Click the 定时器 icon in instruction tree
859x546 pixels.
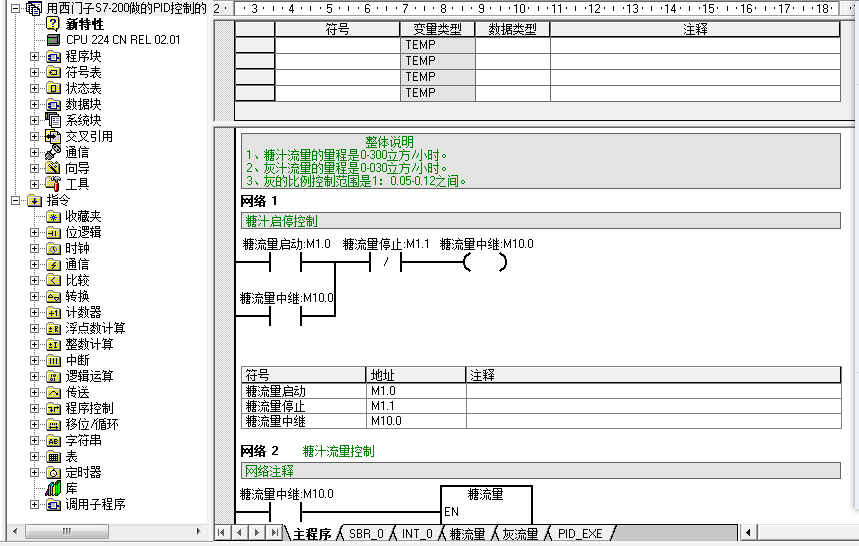(x=54, y=472)
